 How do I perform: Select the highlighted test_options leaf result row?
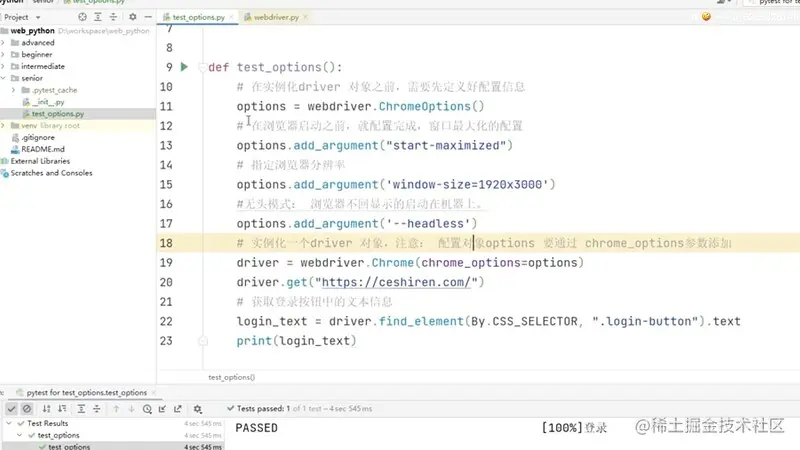(x=111, y=446)
